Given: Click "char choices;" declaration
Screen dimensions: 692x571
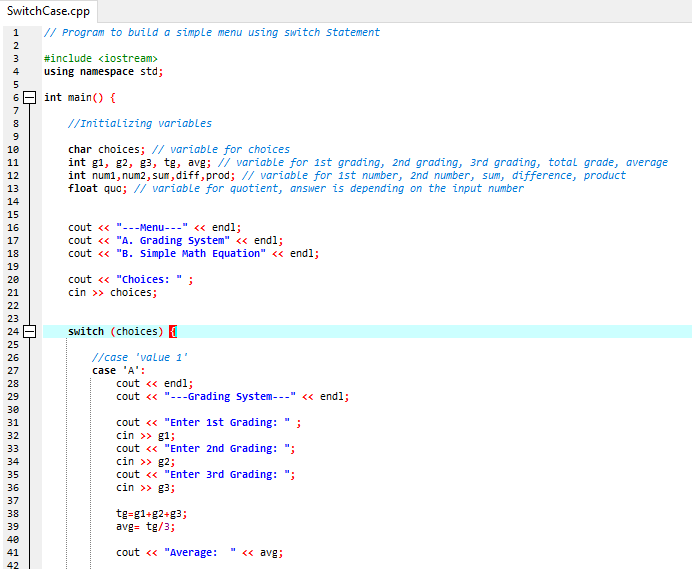Looking at the screenshot, I should tap(106, 150).
